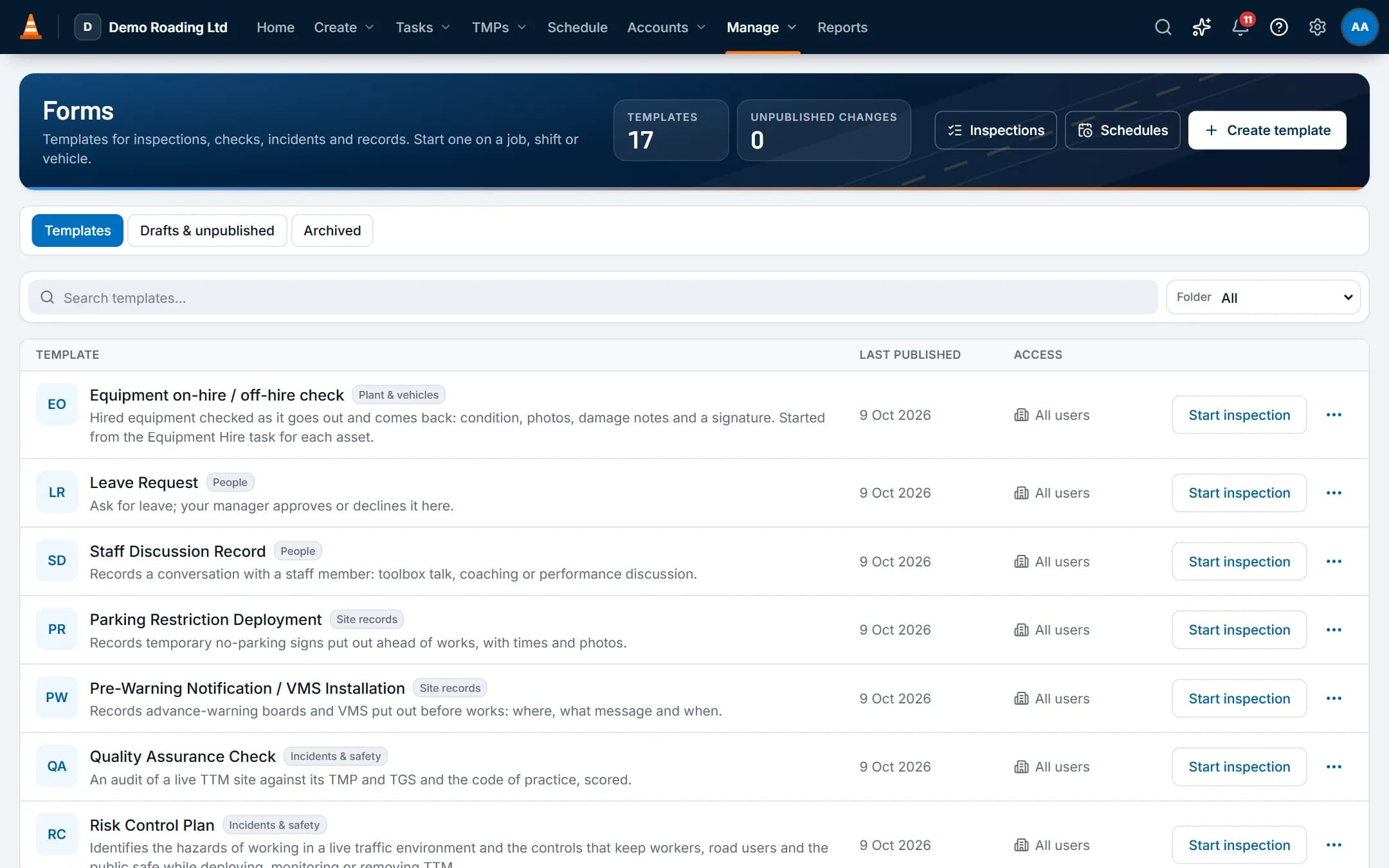Click the Search templates field
The width and height of the screenshot is (1389, 868).
tap(592, 297)
